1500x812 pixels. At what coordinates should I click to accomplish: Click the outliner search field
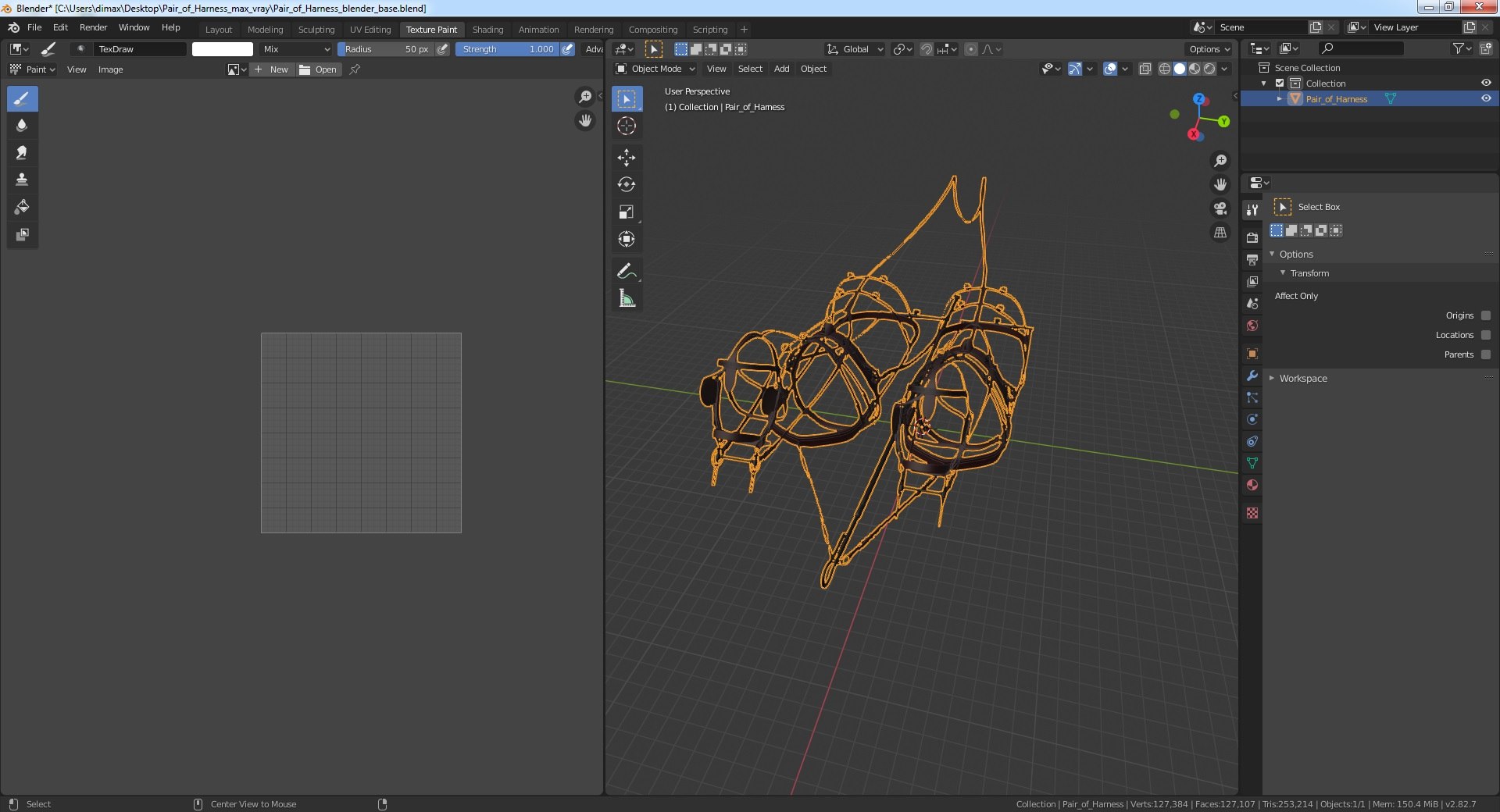1359,48
